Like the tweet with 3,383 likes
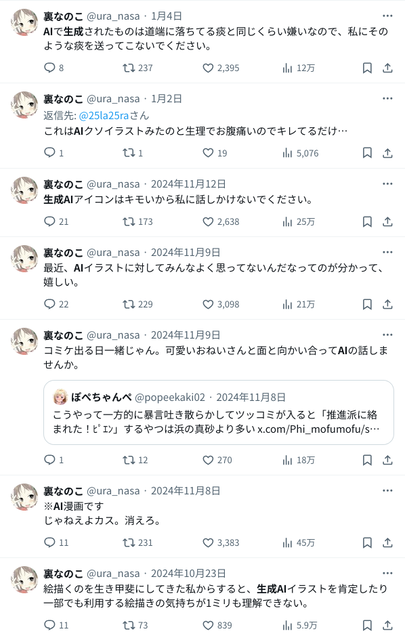405x640 pixels. click(x=221, y=543)
